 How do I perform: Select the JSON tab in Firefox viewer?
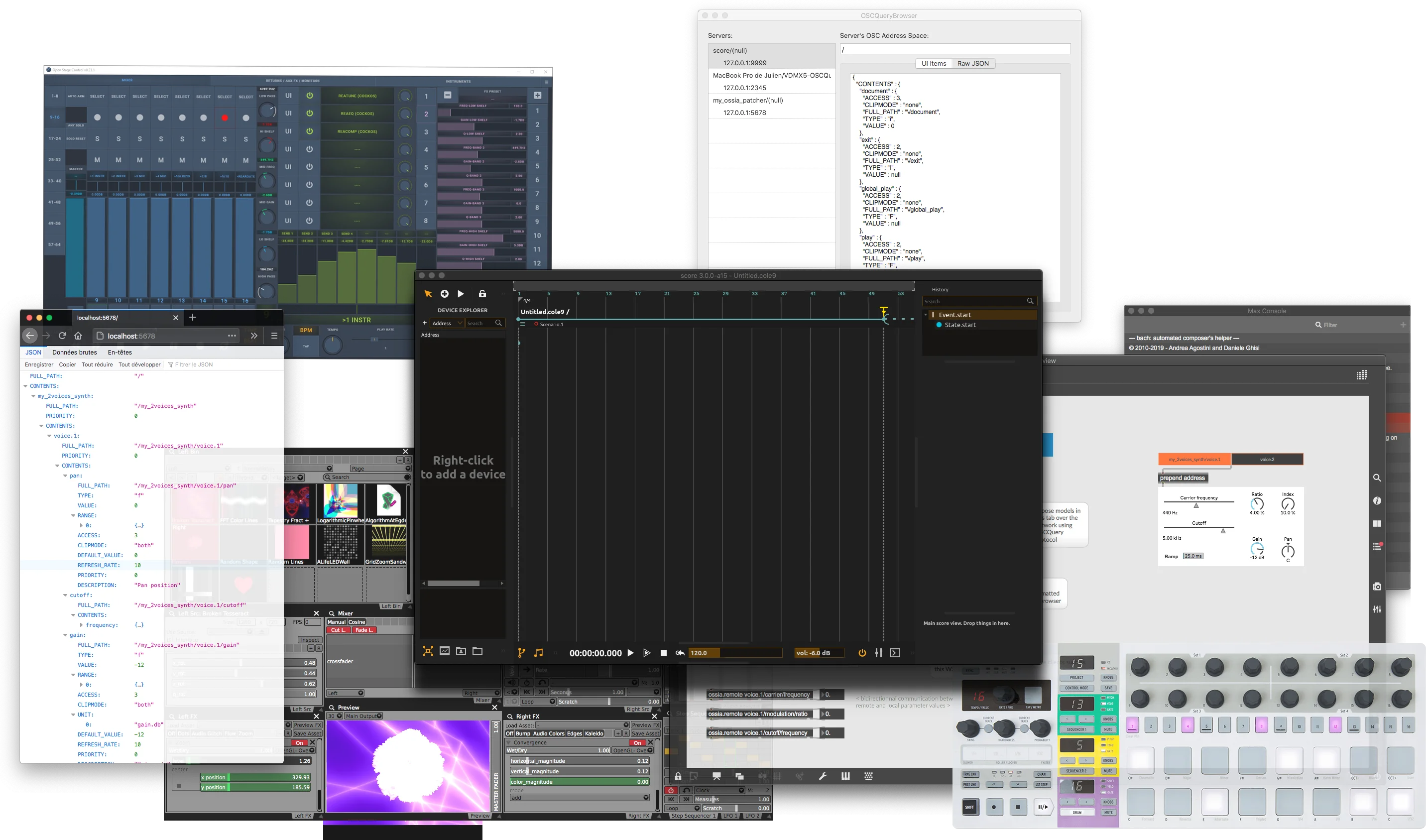[33, 352]
